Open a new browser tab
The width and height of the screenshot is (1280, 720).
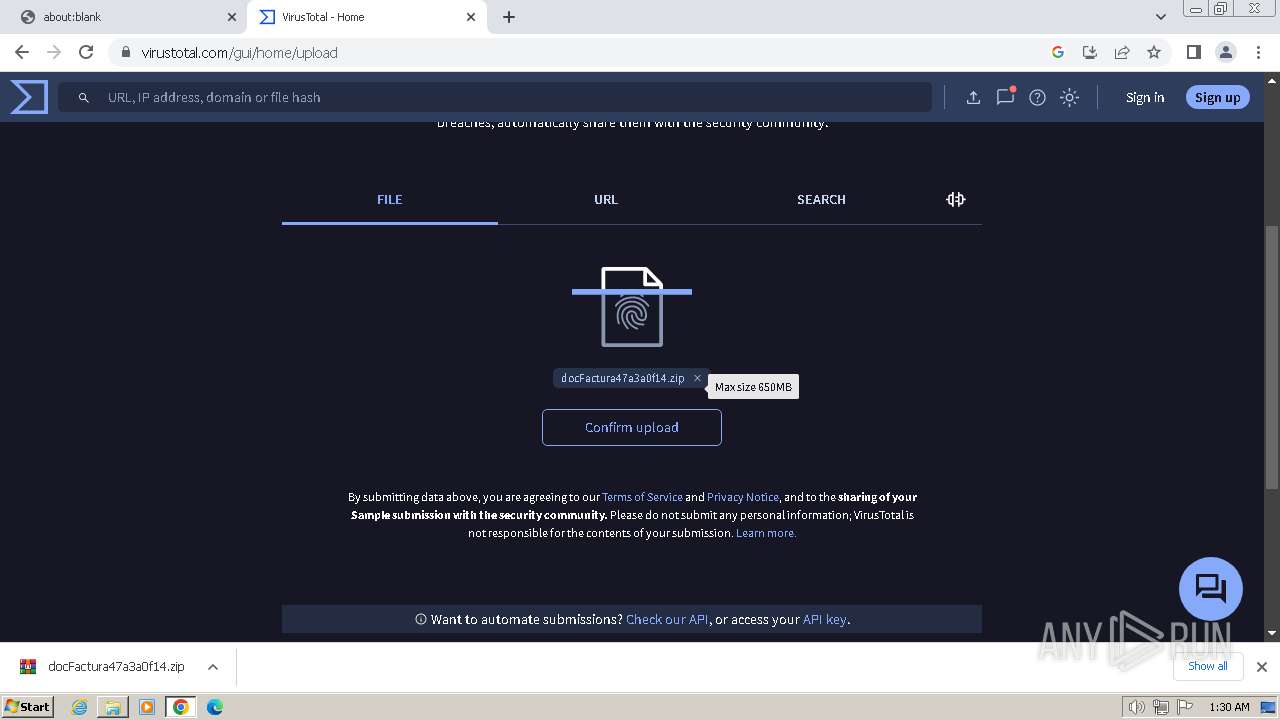(x=509, y=17)
